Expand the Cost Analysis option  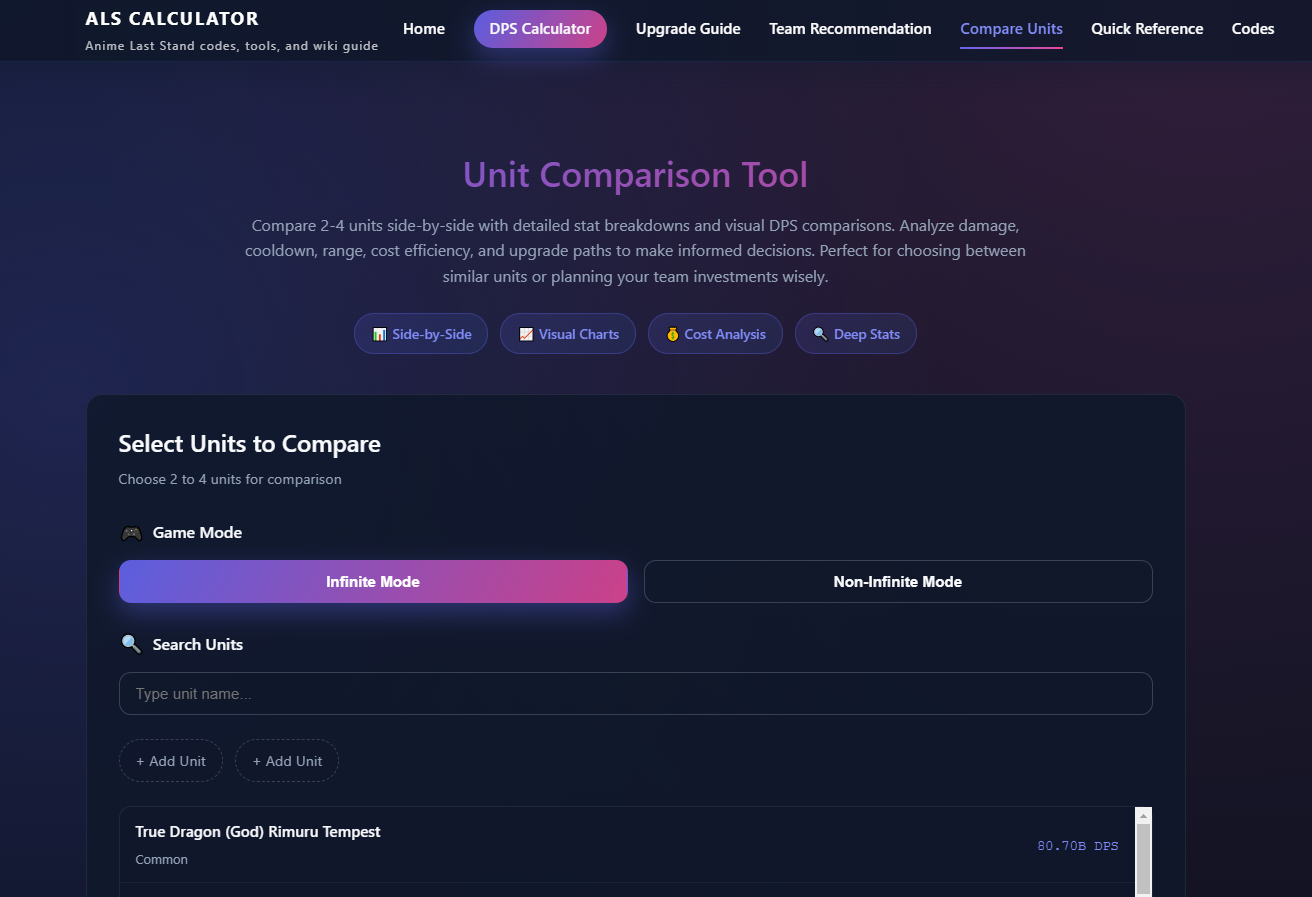point(715,333)
